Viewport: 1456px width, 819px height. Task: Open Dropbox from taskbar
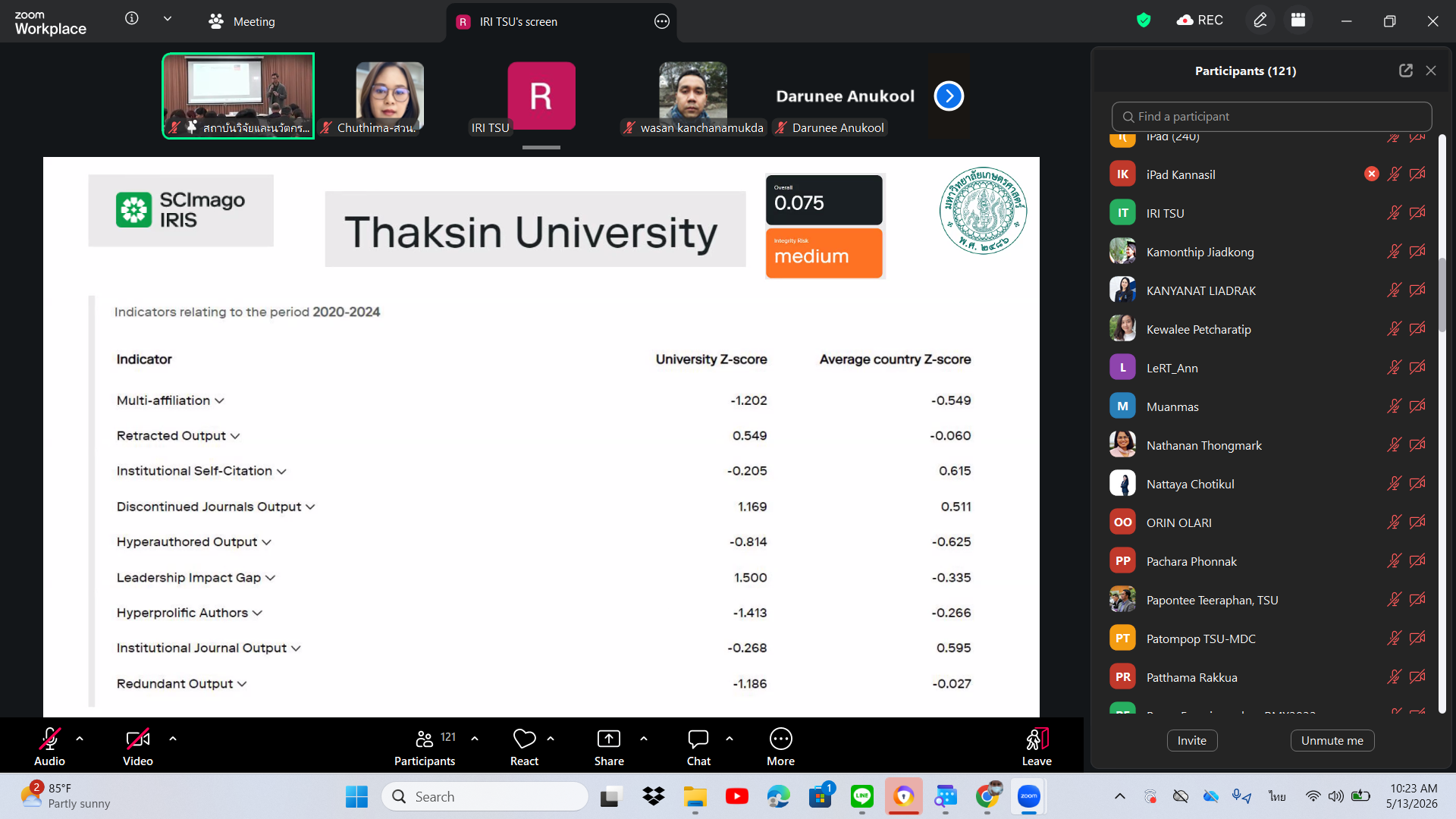pos(653,796)
